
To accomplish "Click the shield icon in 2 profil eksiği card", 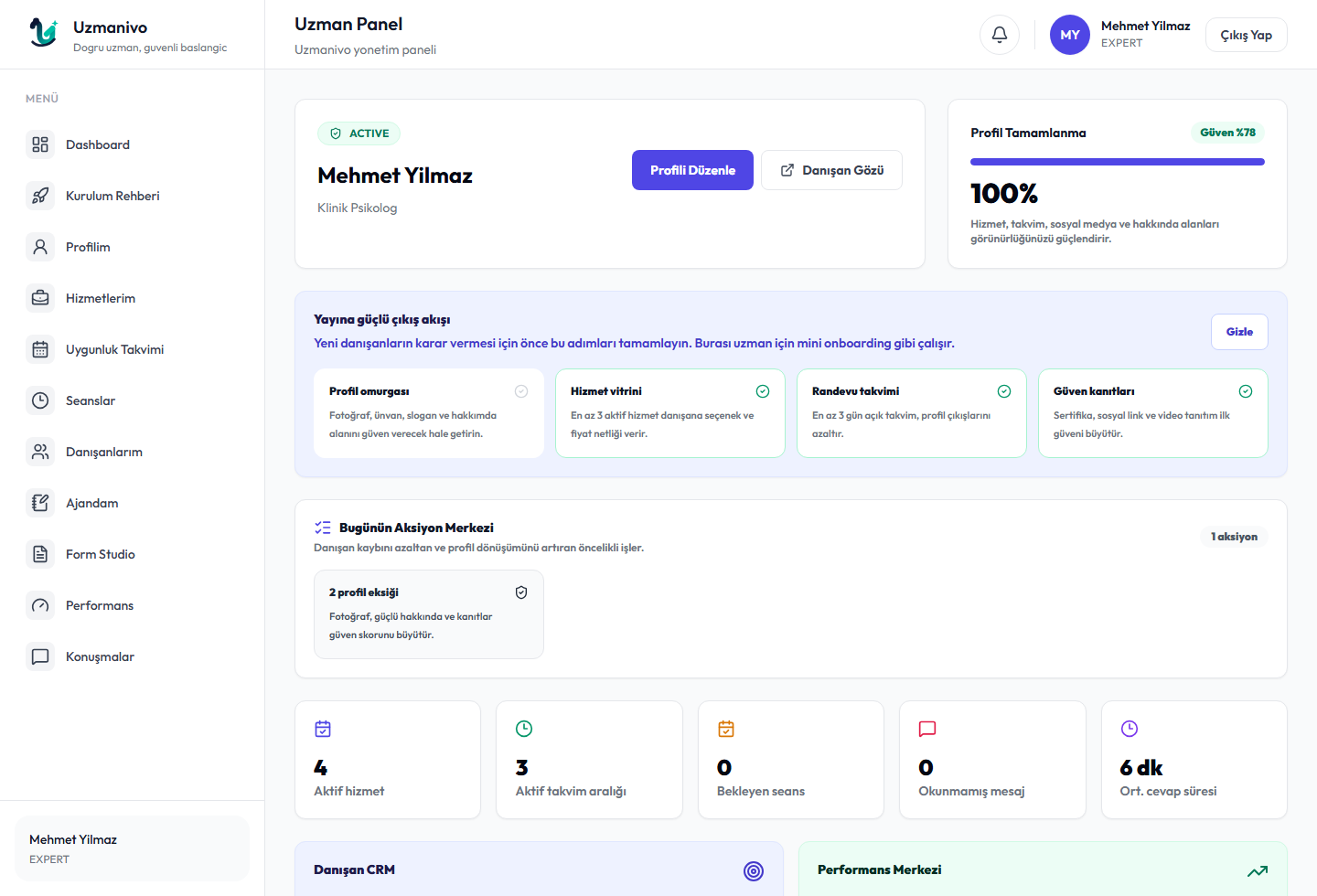I will (x=521, y=592).
